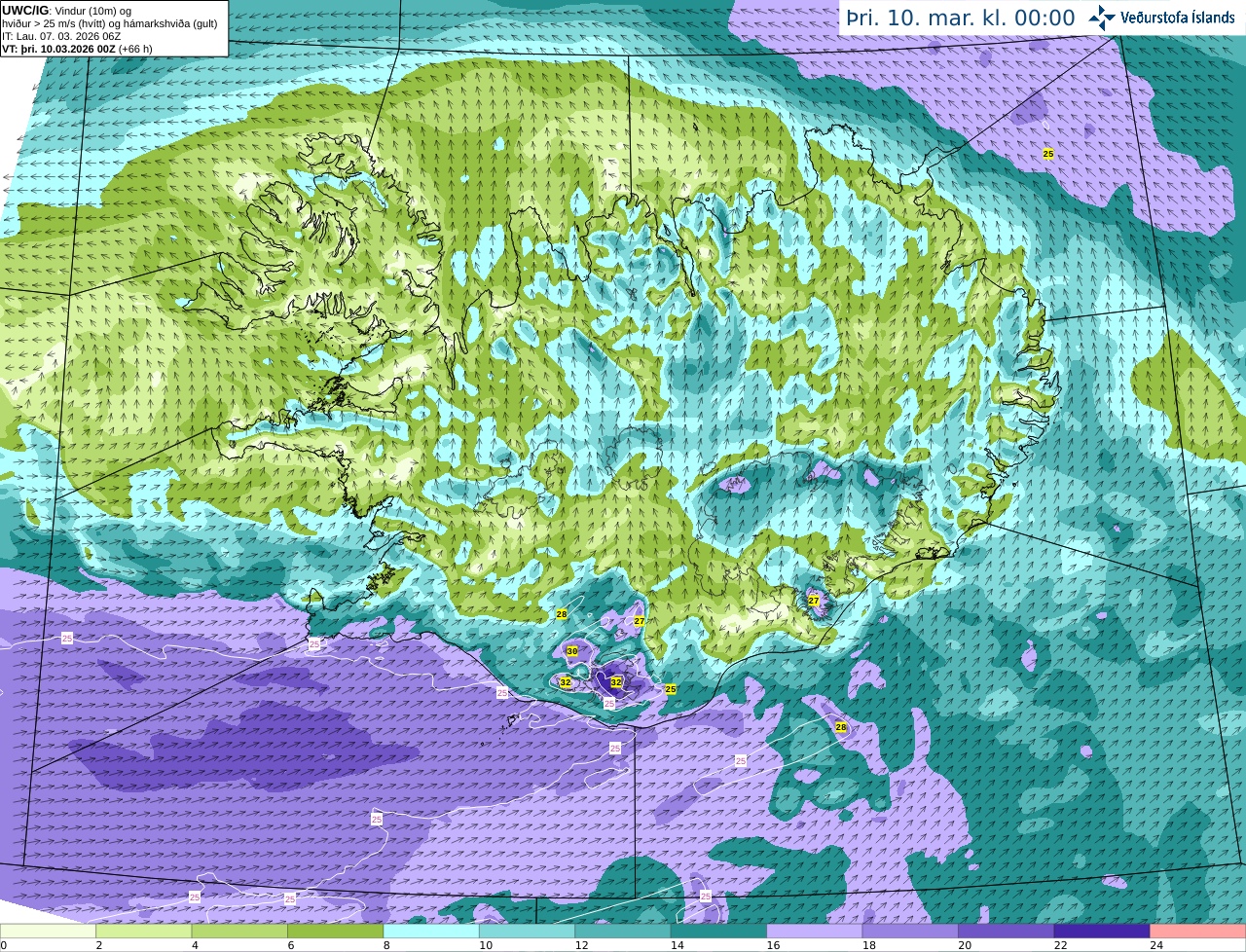Pick the 12–14 m/s teal scale swatch
Screen dimensions: 1246x952
tap(623, 931)
